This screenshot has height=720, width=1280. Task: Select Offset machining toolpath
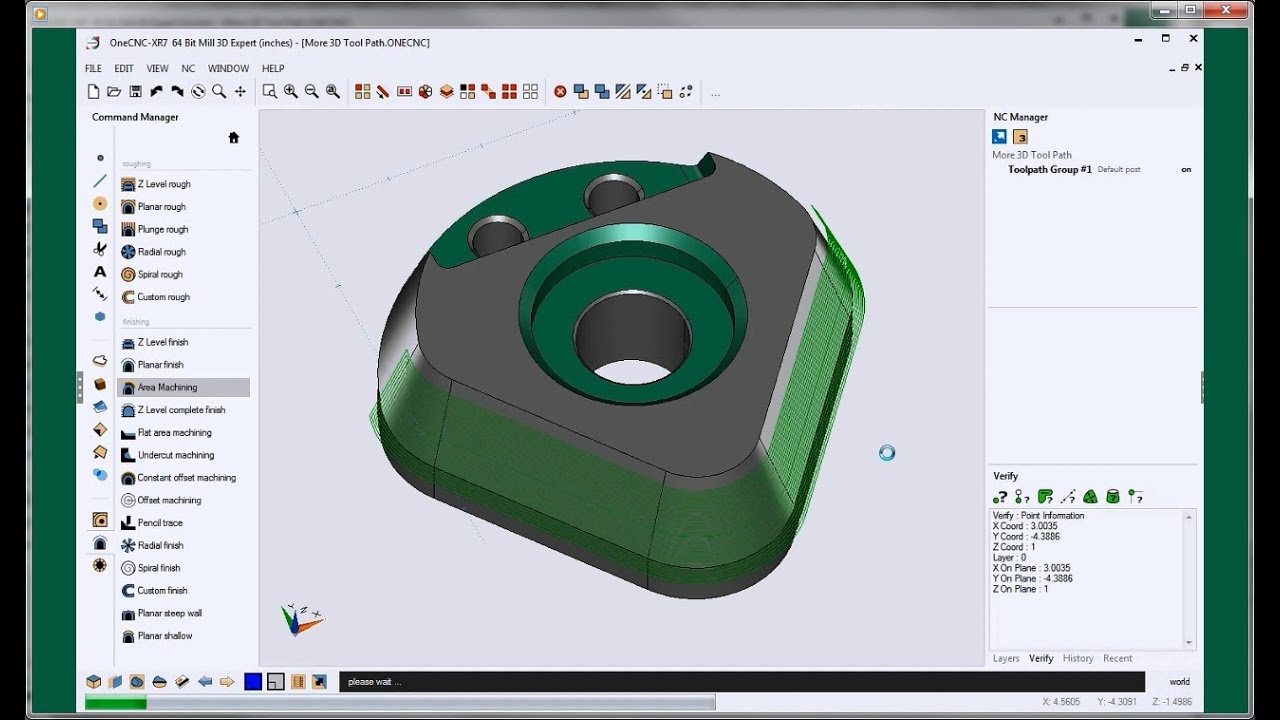[x=169, y=500]
